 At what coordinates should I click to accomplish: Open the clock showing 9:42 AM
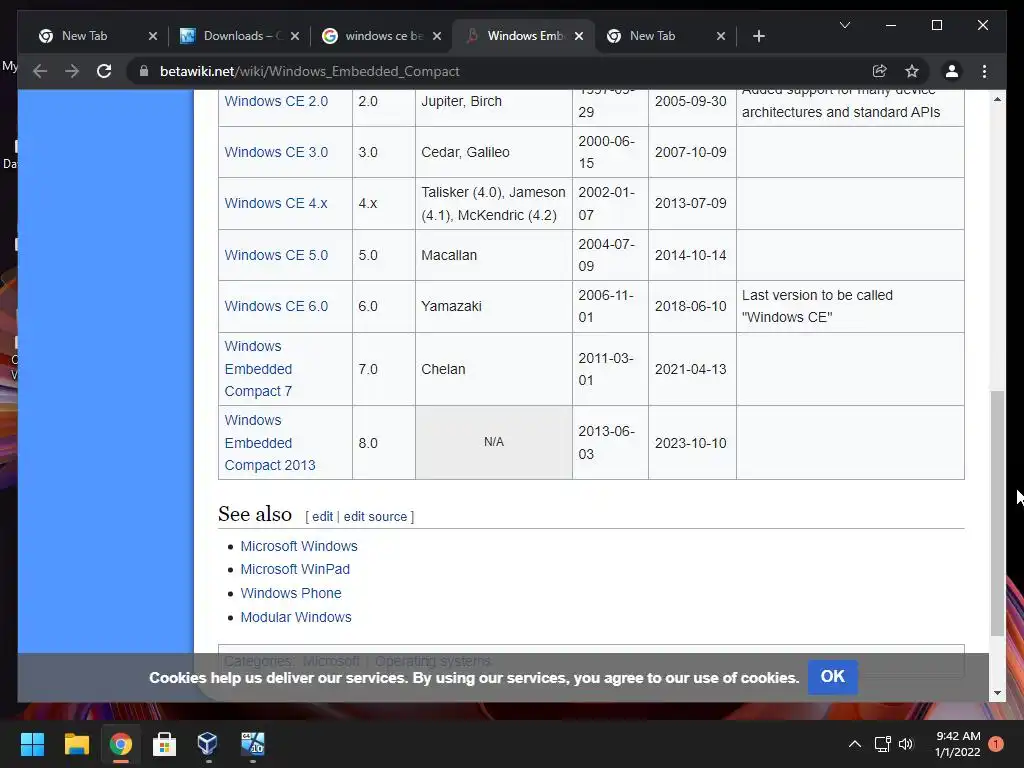(957, 744)
